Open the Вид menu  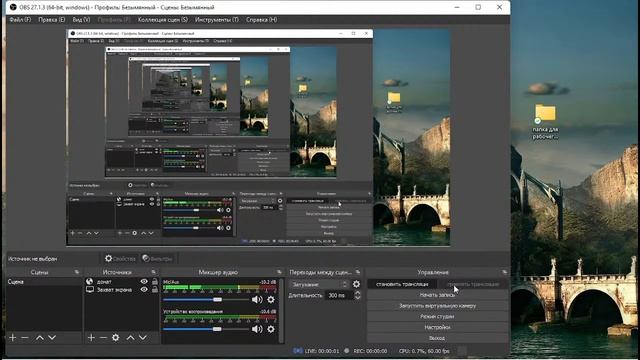(81, 20)
